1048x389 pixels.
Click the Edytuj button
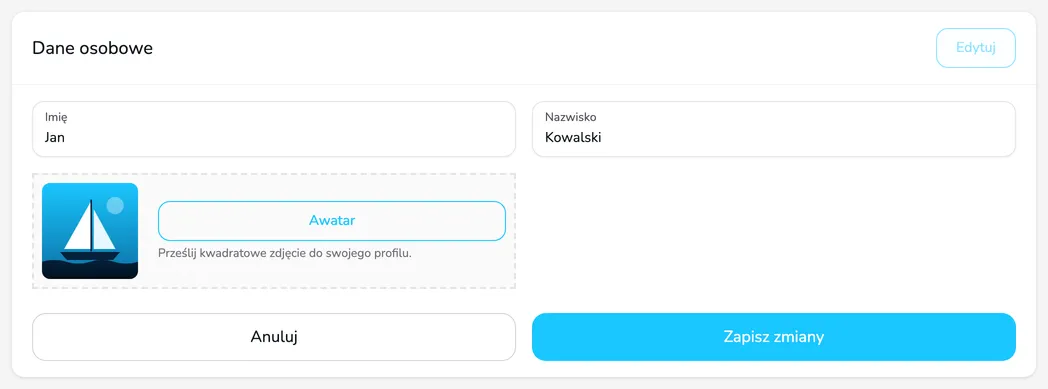coord(976,48)
